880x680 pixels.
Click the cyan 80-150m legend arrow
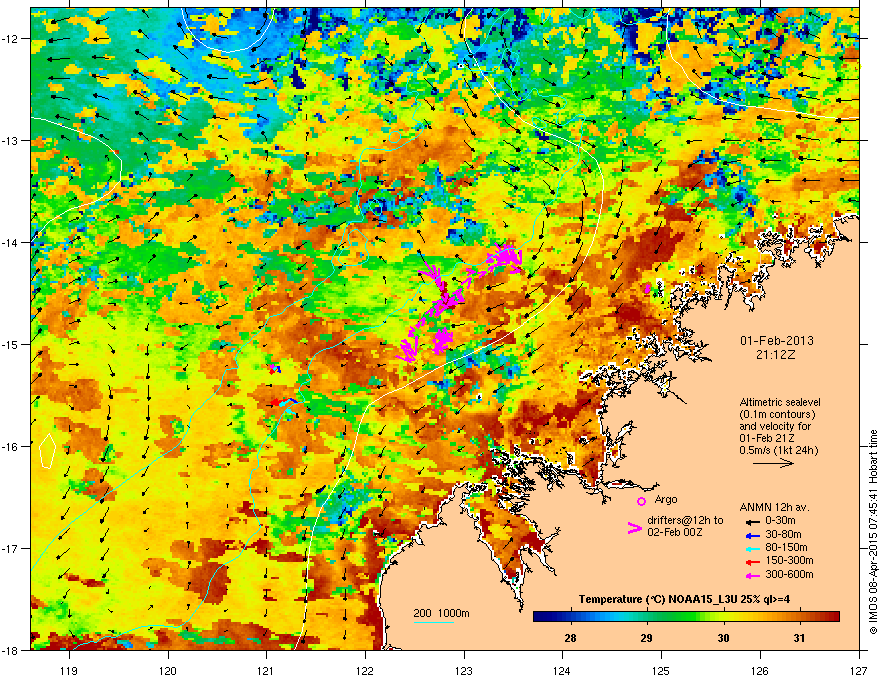753,548
